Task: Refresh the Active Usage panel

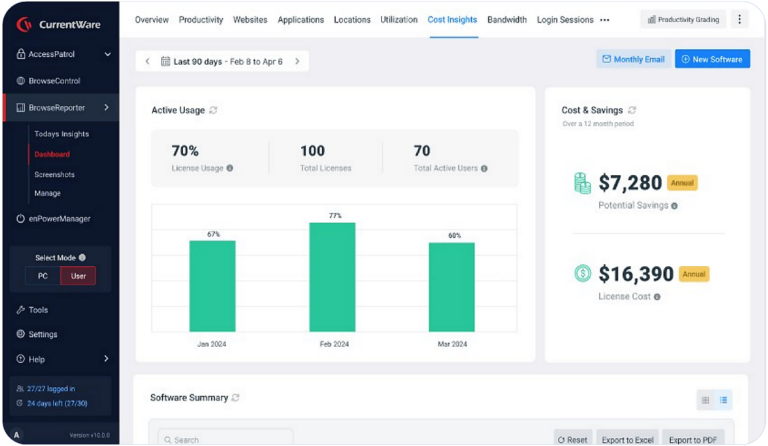Action: pyautogui.click(x=213, y=110)
